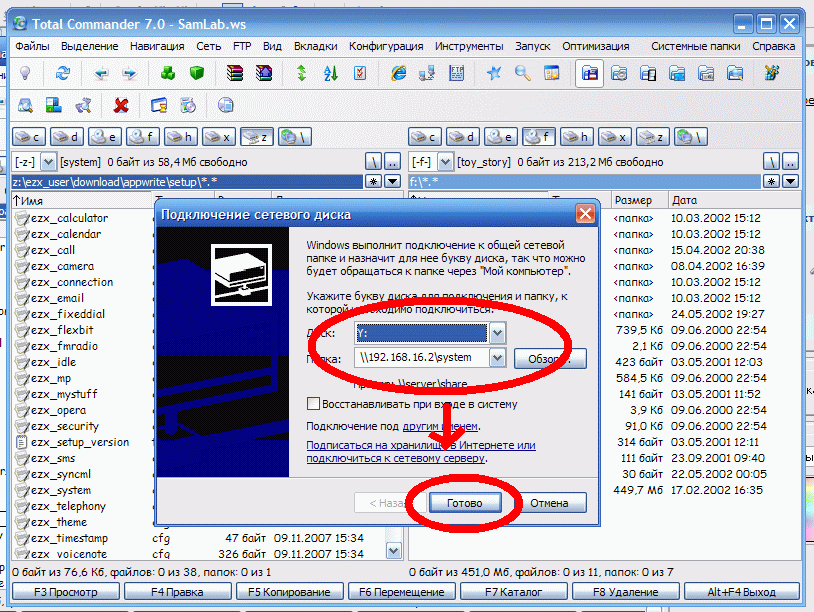Click the window with star toolbar icon
The height and width of the screenshot is (612, 814).
pyautogui.click(x=551, y=74)
